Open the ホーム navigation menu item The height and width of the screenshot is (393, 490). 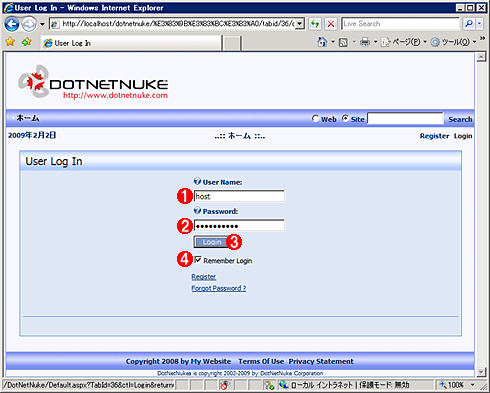[28, 118]
